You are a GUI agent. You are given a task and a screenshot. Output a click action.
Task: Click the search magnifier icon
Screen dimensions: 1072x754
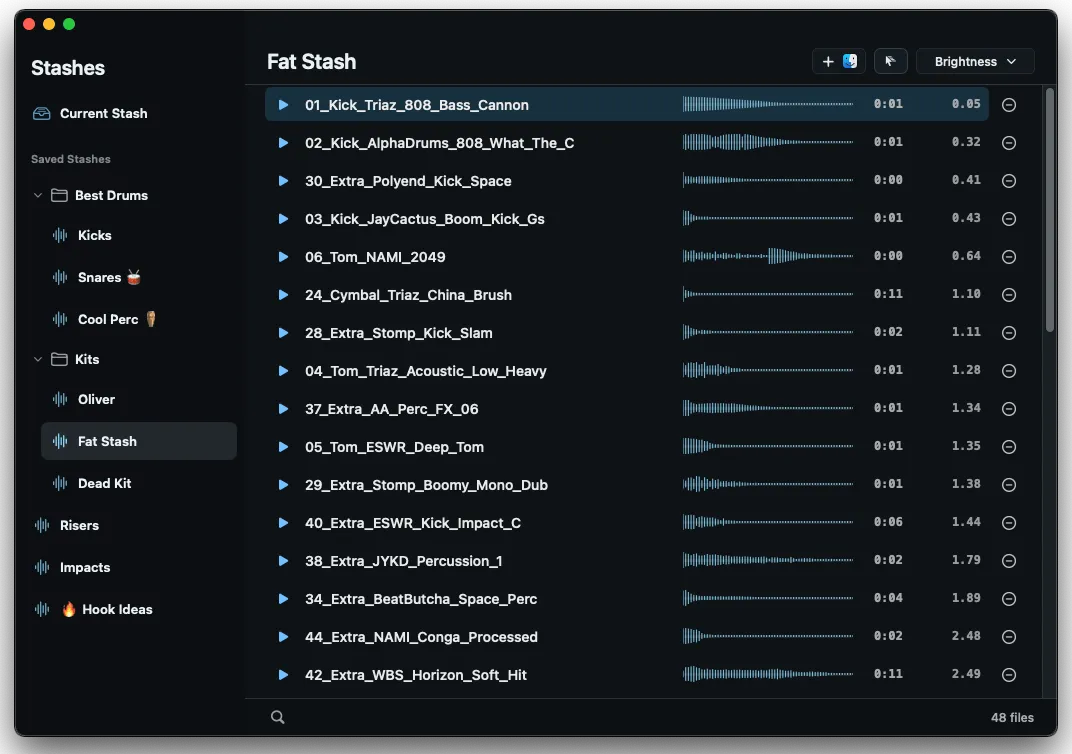coord(278,717)
